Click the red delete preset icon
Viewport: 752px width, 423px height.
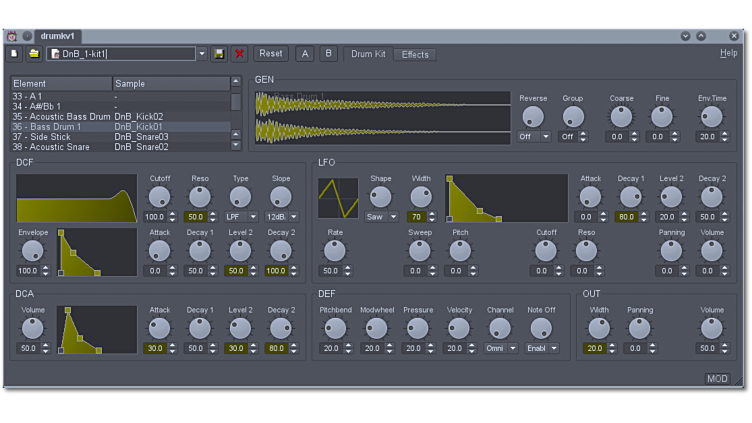click(239, 54)
